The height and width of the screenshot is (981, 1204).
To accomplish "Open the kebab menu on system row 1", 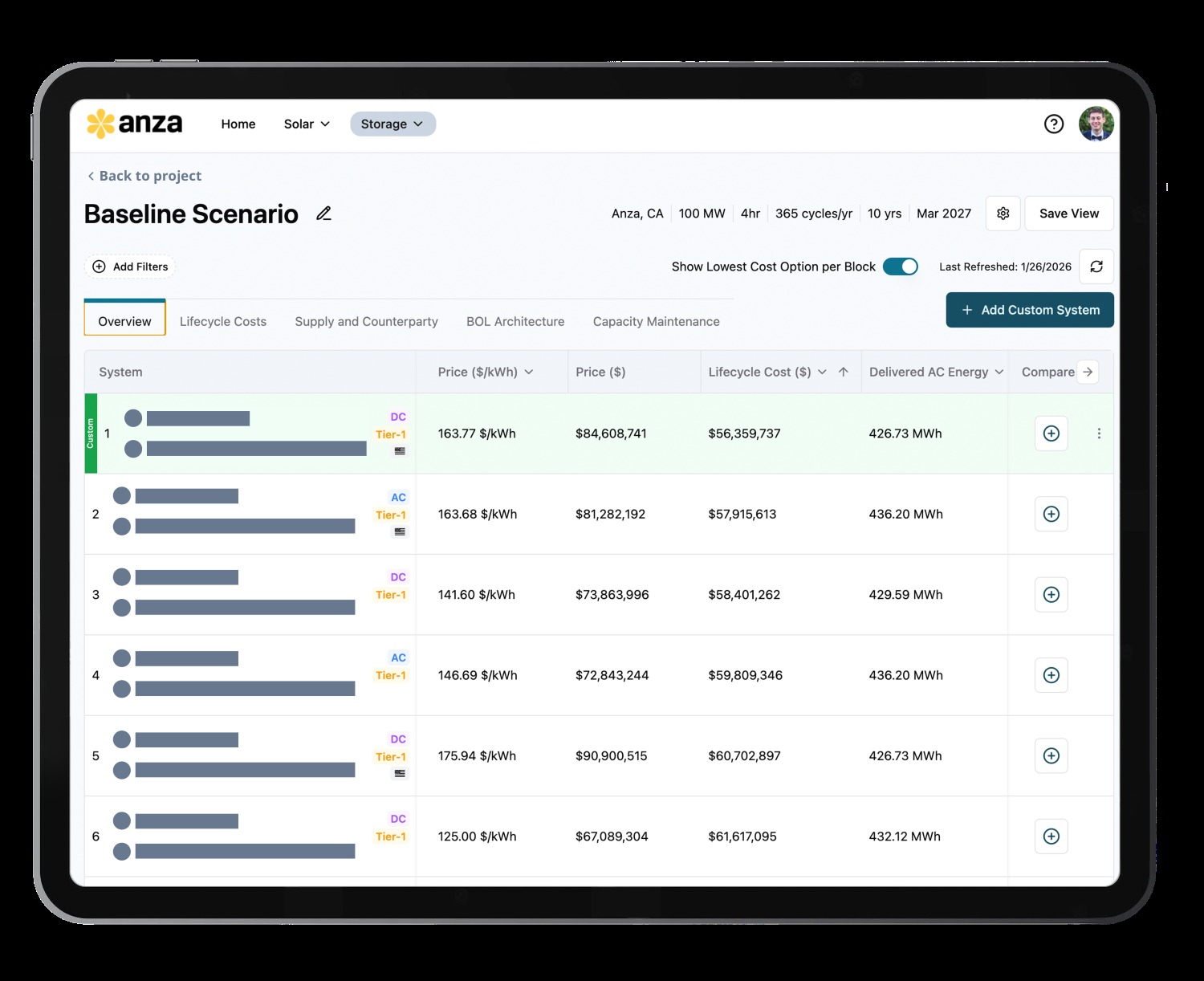I will pos(1099,434).
